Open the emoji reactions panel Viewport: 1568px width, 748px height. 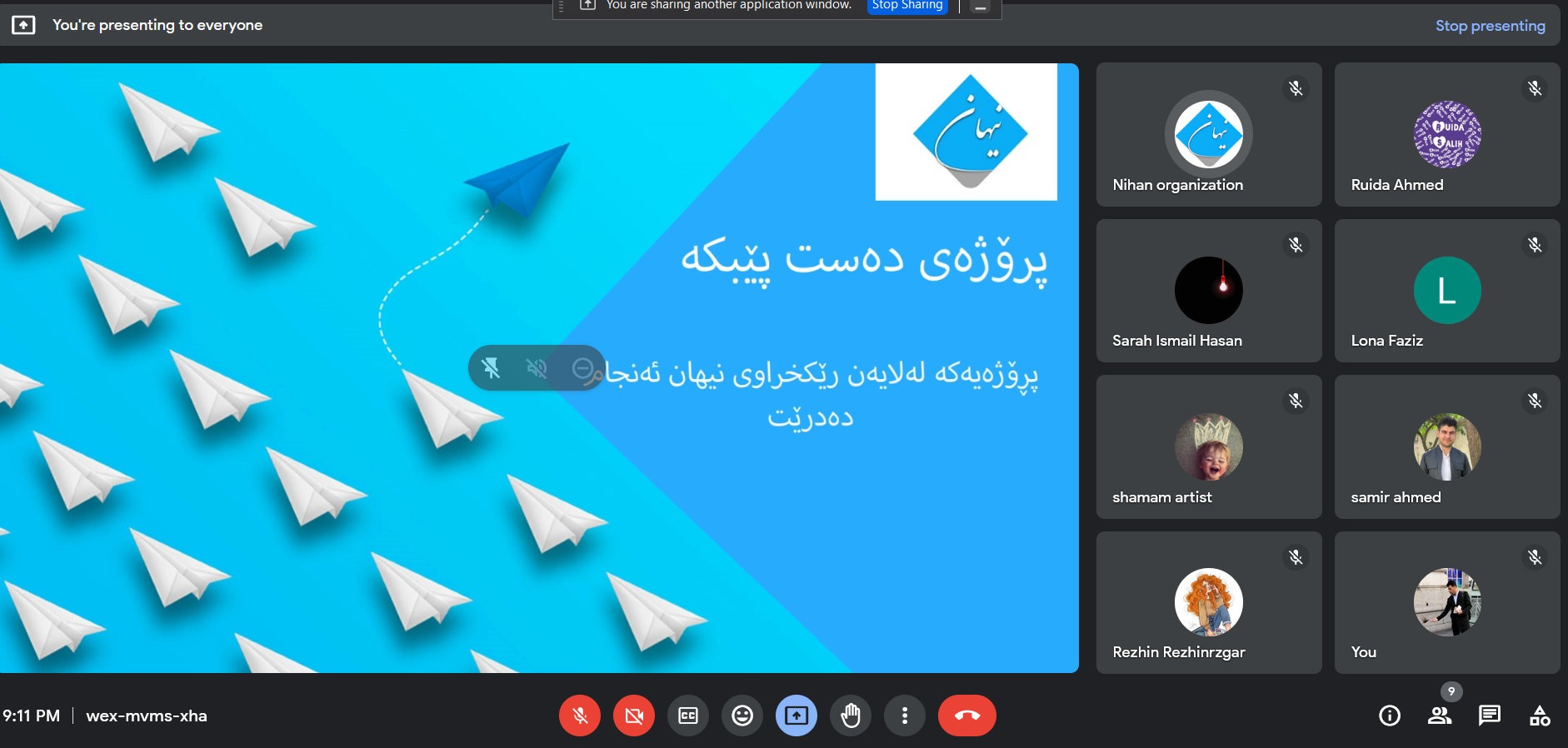742,716
